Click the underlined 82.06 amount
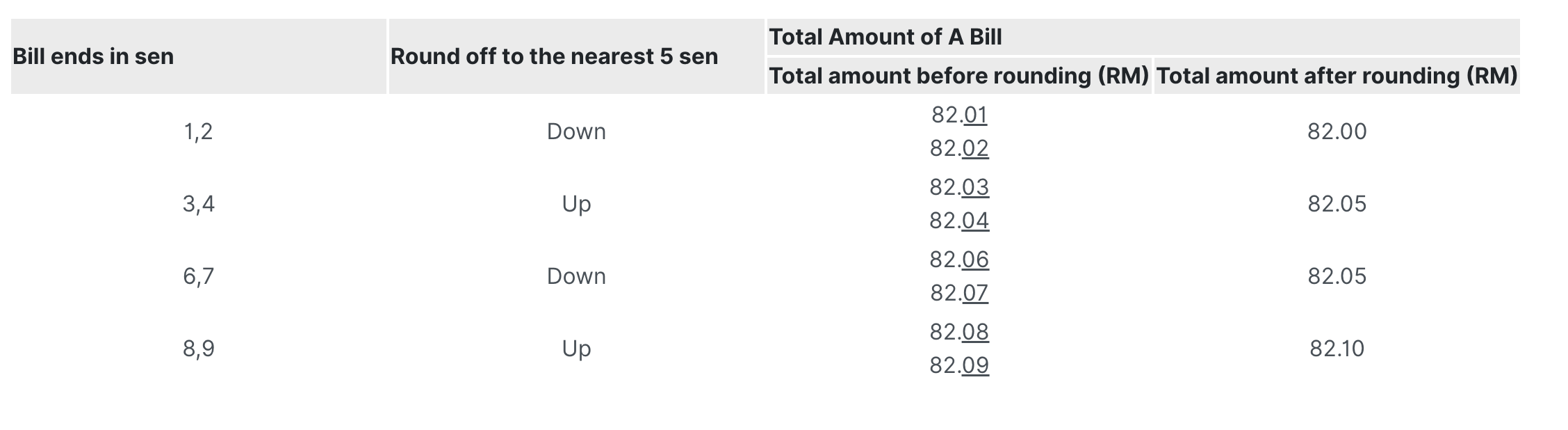Viewport: 1568px width, 430px height. coord(959,260)
